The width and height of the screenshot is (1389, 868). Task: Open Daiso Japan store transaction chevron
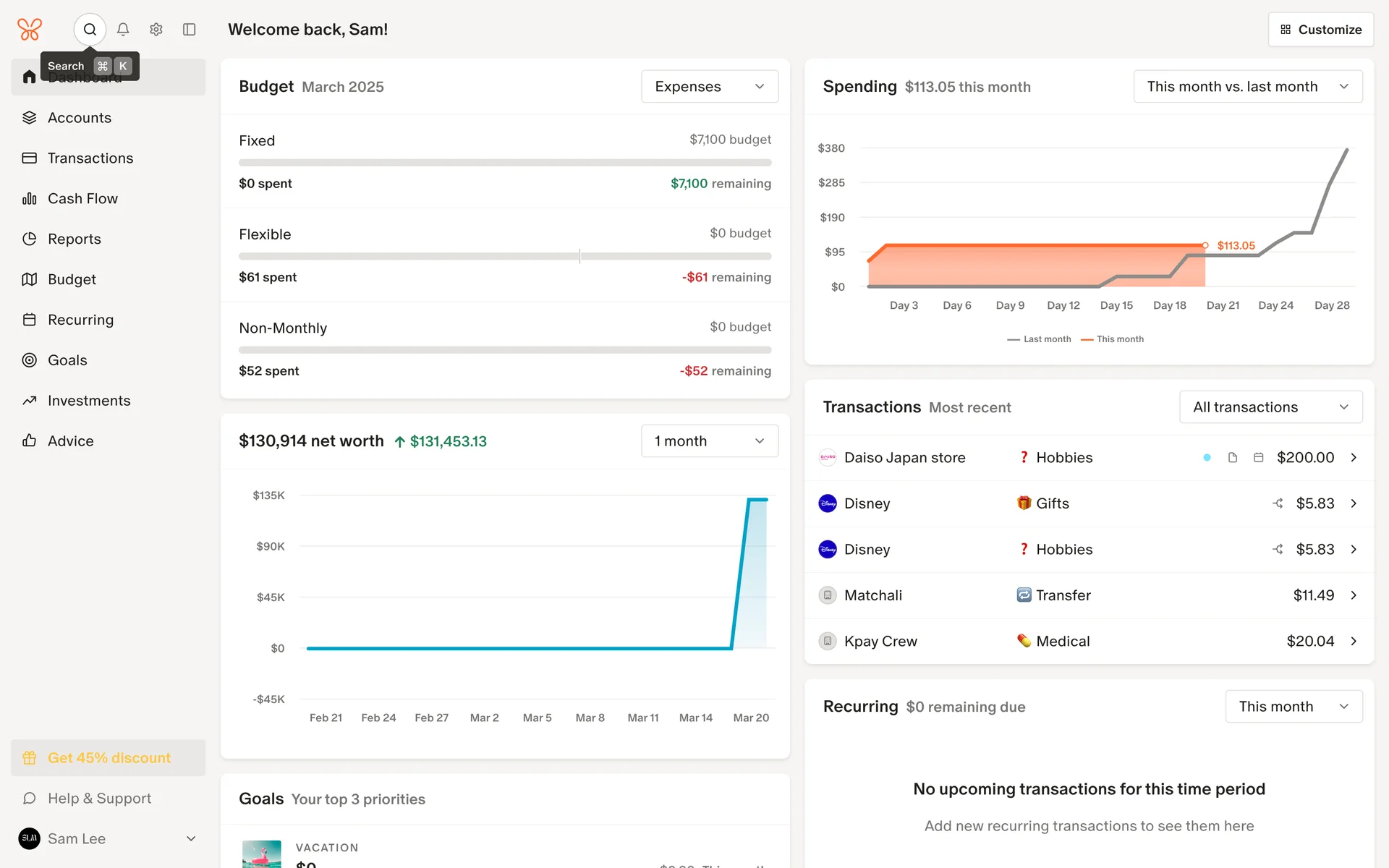pyautogui.click(x=1354, y=458)
